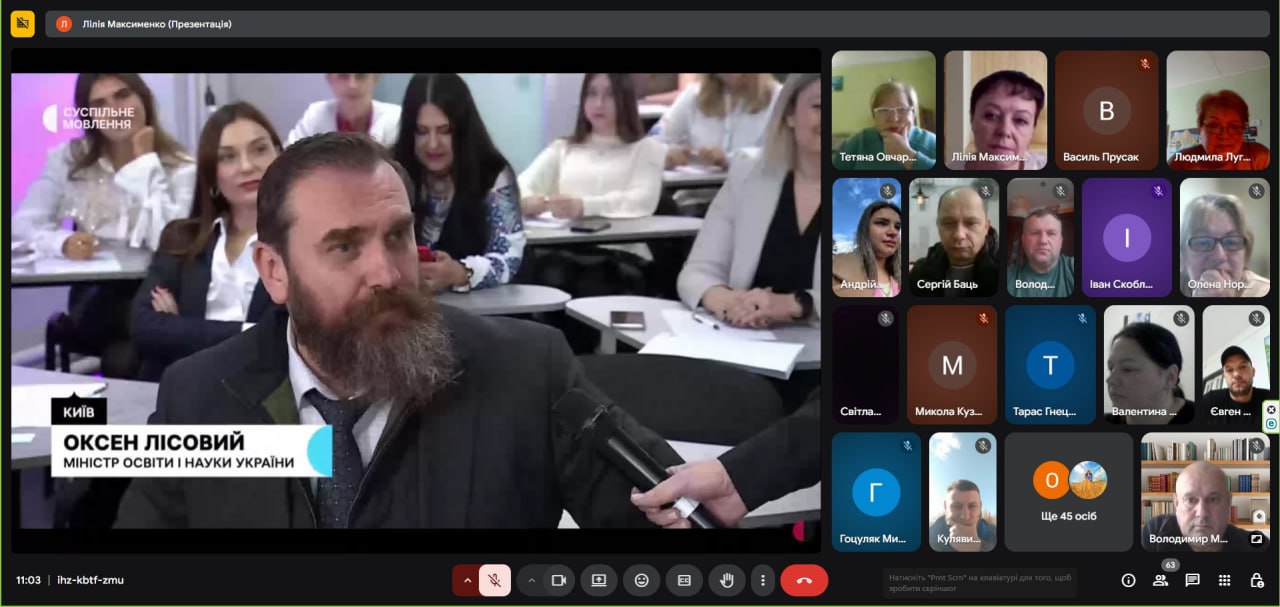Expand video settings arrow beside camera
The width and height of the screenshot is (1280, 607).
(531, 580)
